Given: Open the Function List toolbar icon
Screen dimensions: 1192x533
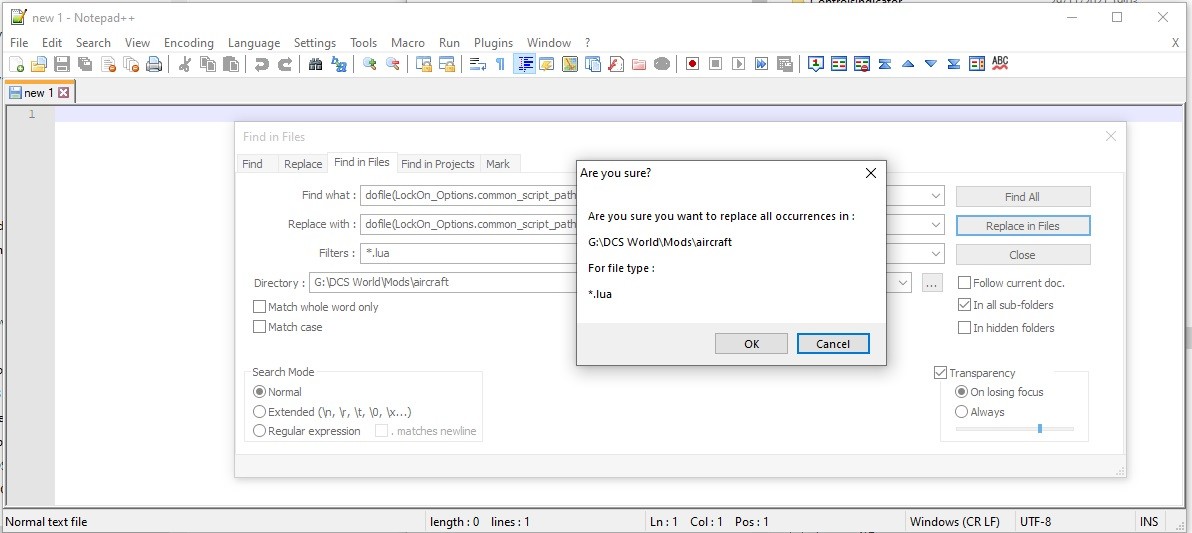Looking at the screenshot, I should (616, 65).
